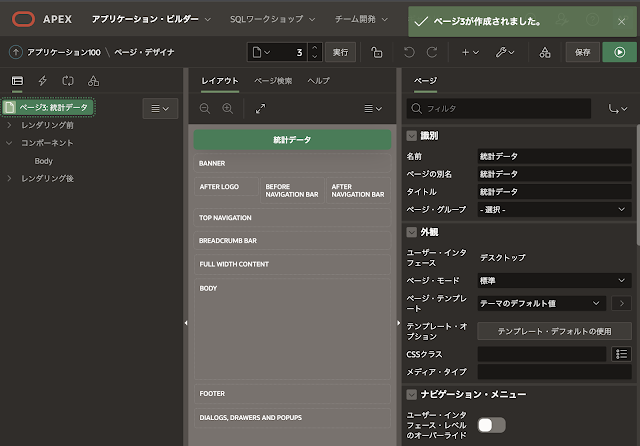Open the create plus menu
This screenshot has height=446, width=640.
coord(470,52)
